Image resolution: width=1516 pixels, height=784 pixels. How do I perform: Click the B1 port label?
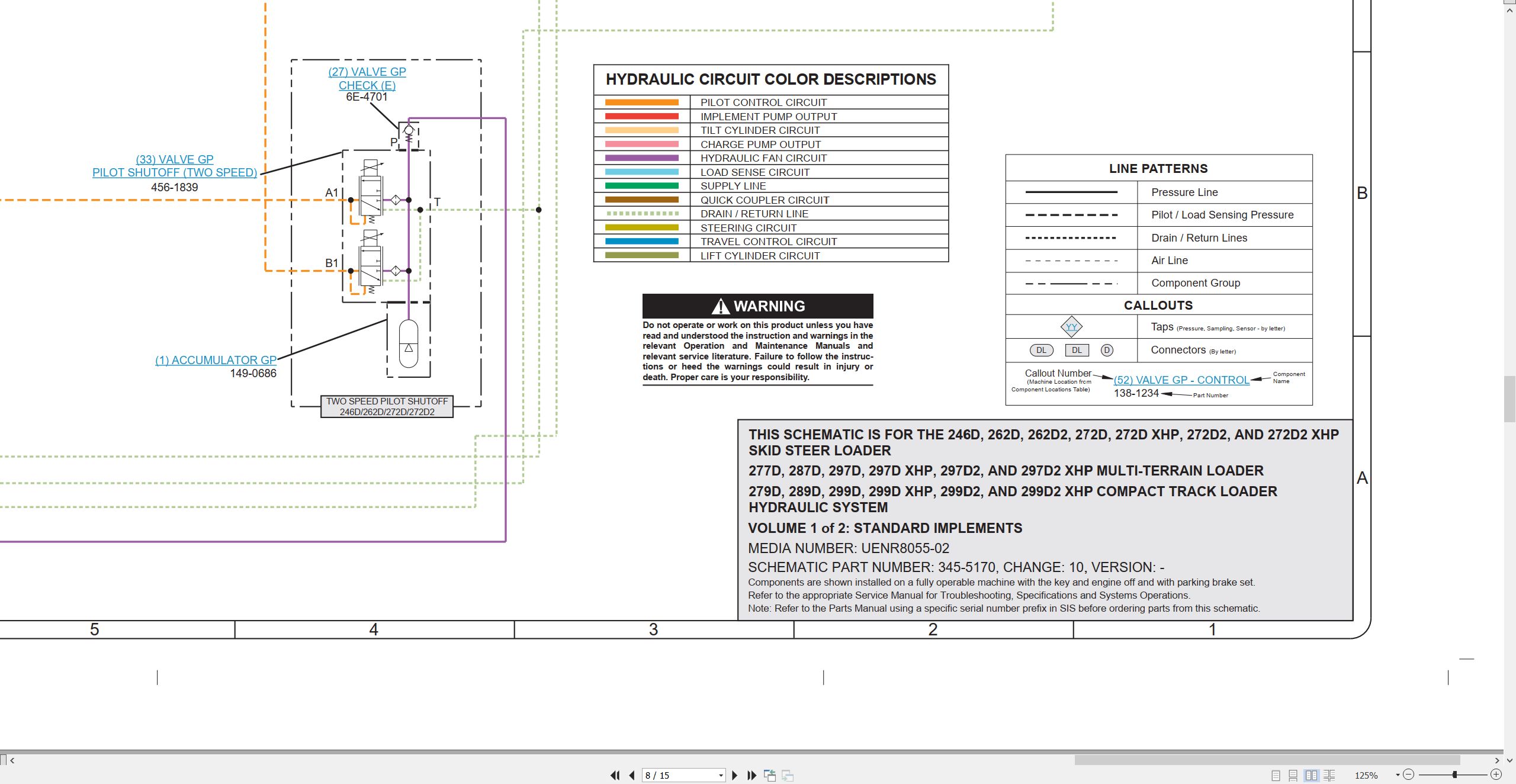332,263
